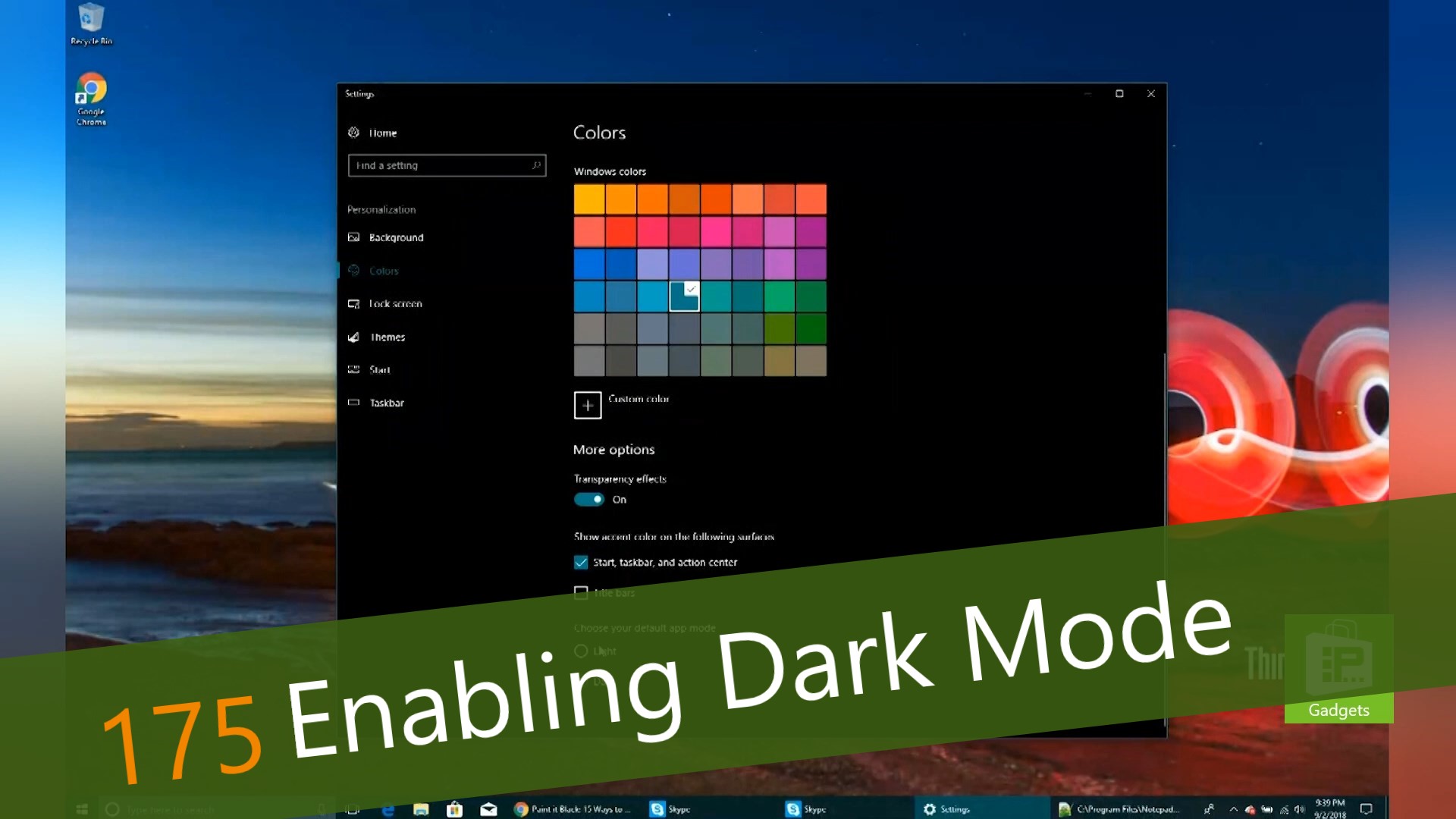The width and height of the screenshot is (1456, 819).
Task: Open the Home settings gear icon
Action: pos(353,133)
